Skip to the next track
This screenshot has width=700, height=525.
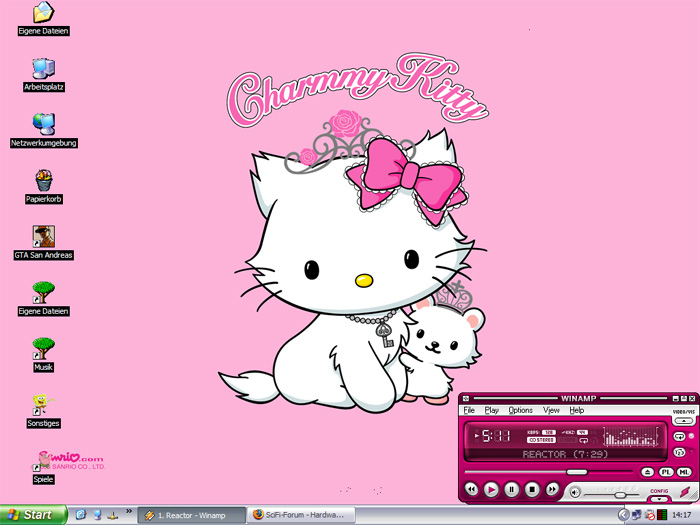pyautogui.click(x=553, y=490)
